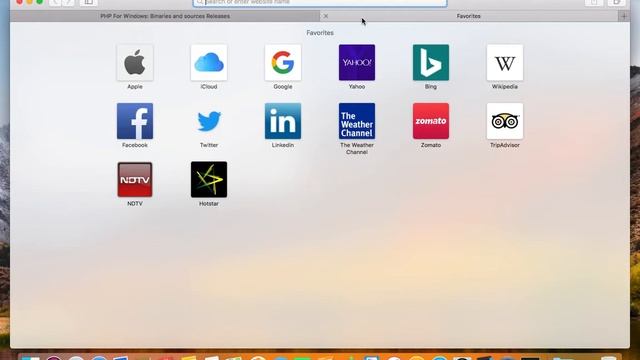
Task: Open the NDTV favorite icon
Action: [135, 180]
